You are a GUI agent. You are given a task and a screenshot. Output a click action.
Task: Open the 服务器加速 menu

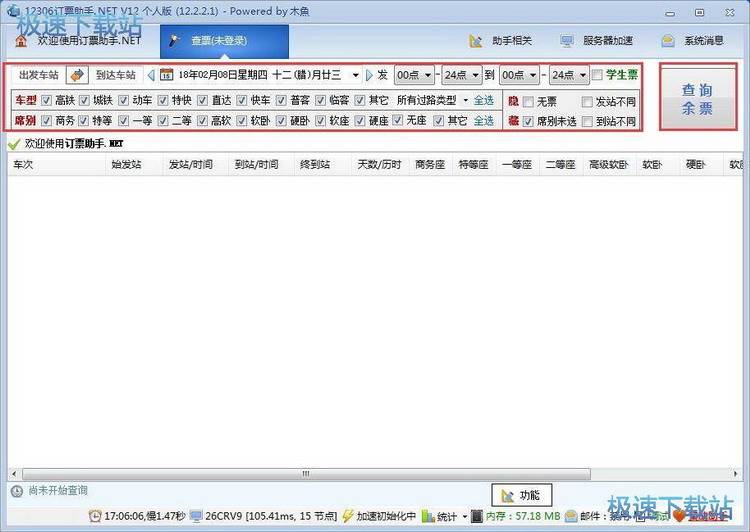[x=597, y=41]
